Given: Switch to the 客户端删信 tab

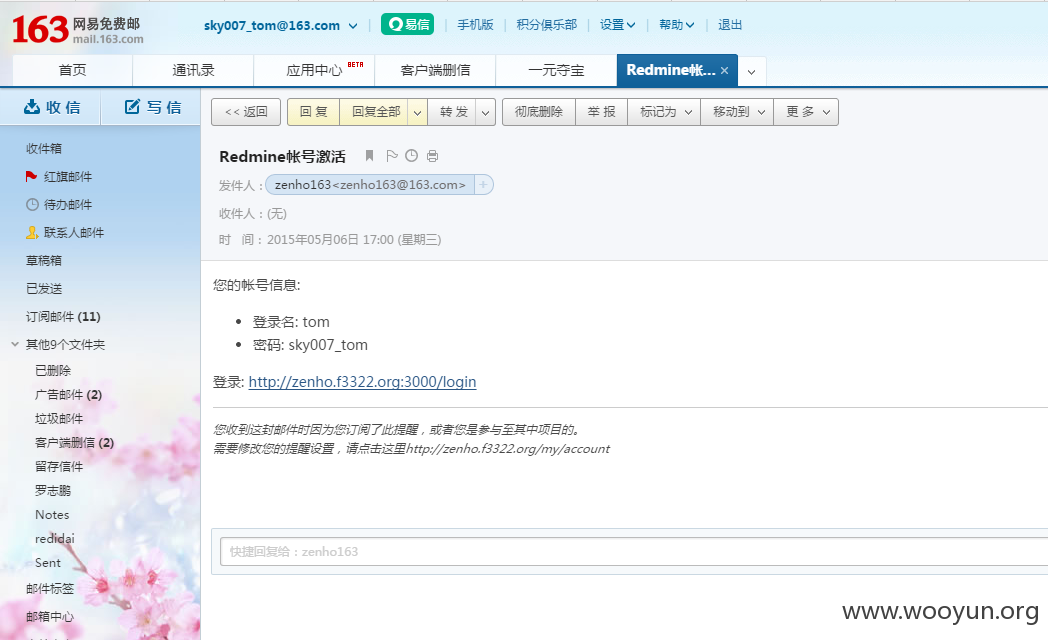Looking at the screenshot, I should 435,70.
